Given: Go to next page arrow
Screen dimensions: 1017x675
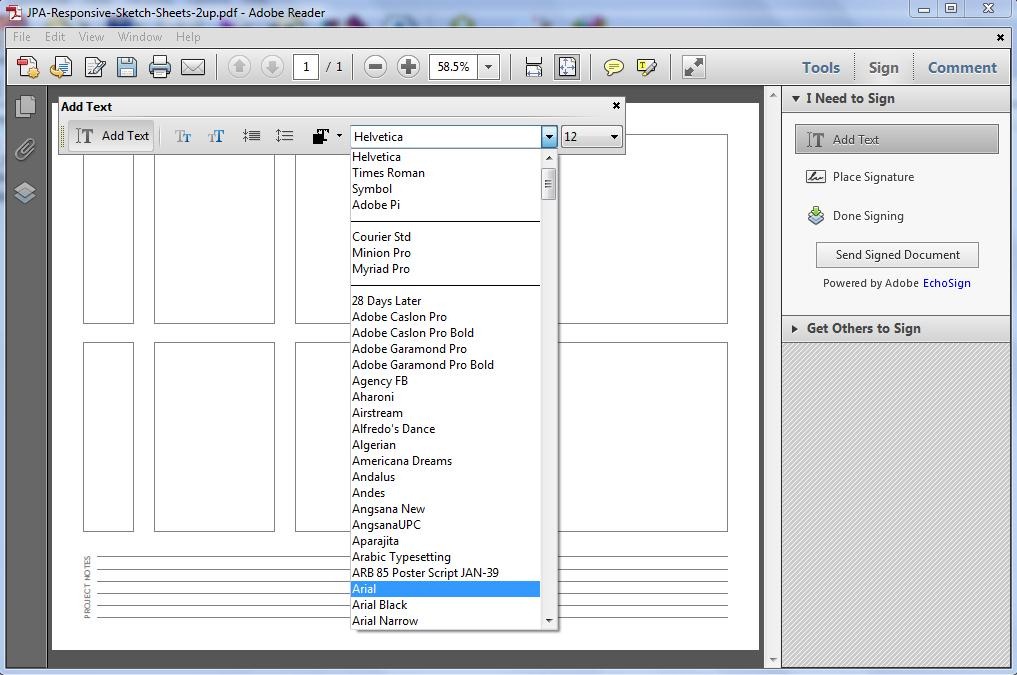Looking at the screenshot, I should pos(272,66).
